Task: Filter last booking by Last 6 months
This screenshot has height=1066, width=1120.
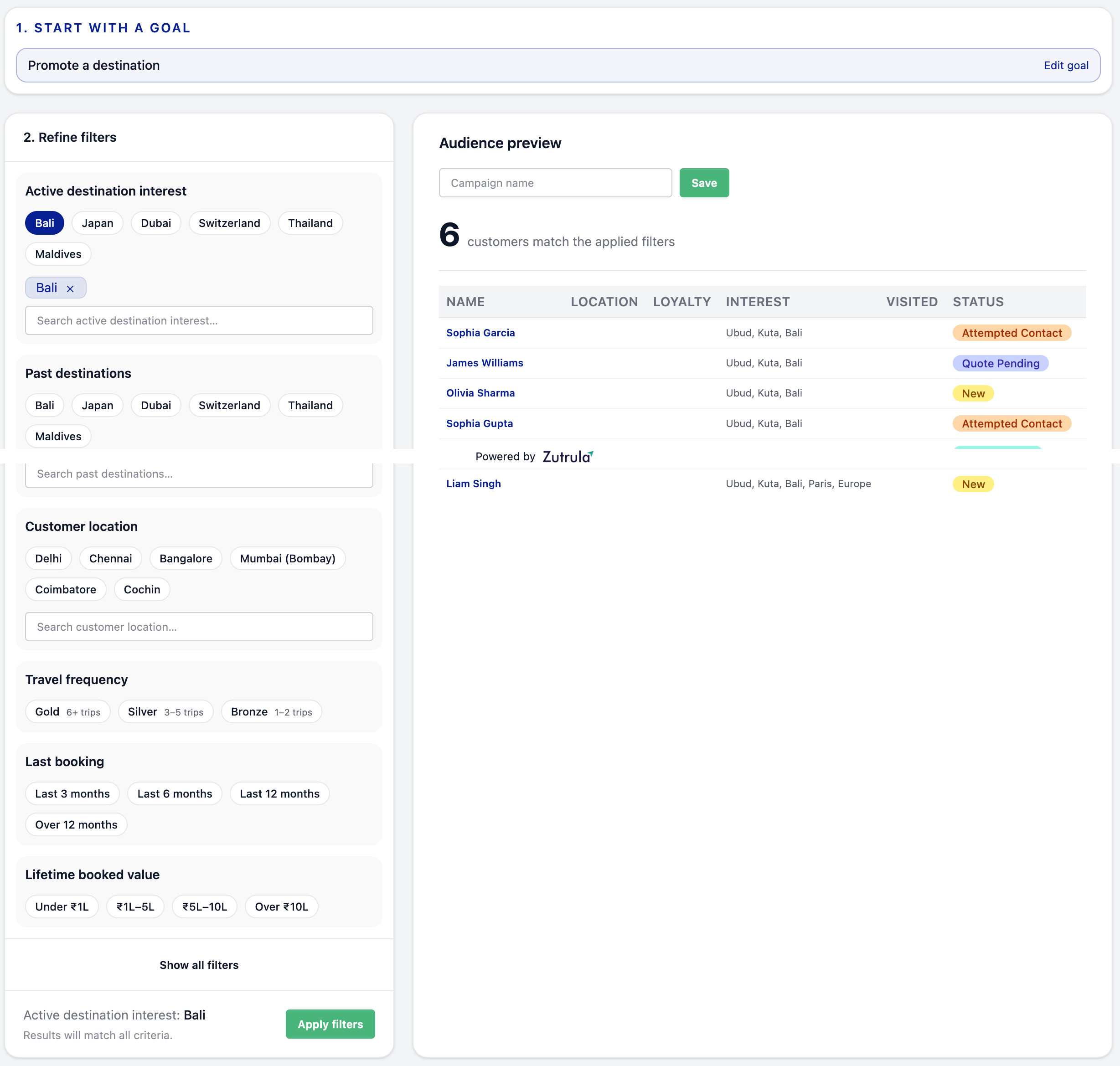Action: (x=175, y=794)
